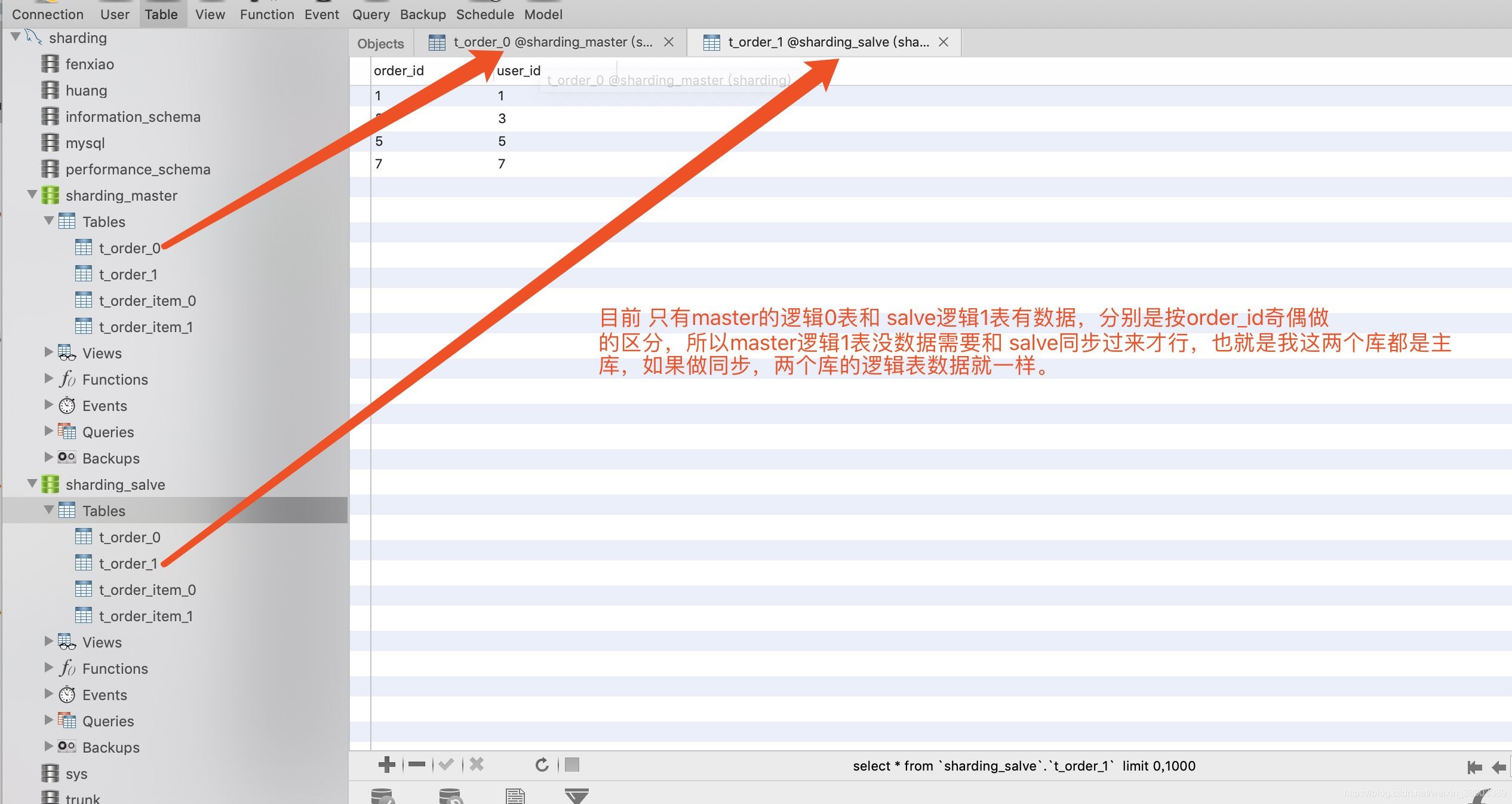Viewport: 1512px width, 804px height.
Task: Click the green sharding_salve database icon
Action: pos(50,484)
